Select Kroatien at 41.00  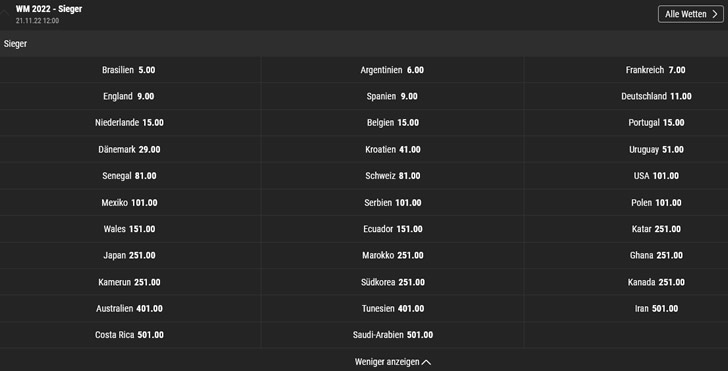pos(392,150)
